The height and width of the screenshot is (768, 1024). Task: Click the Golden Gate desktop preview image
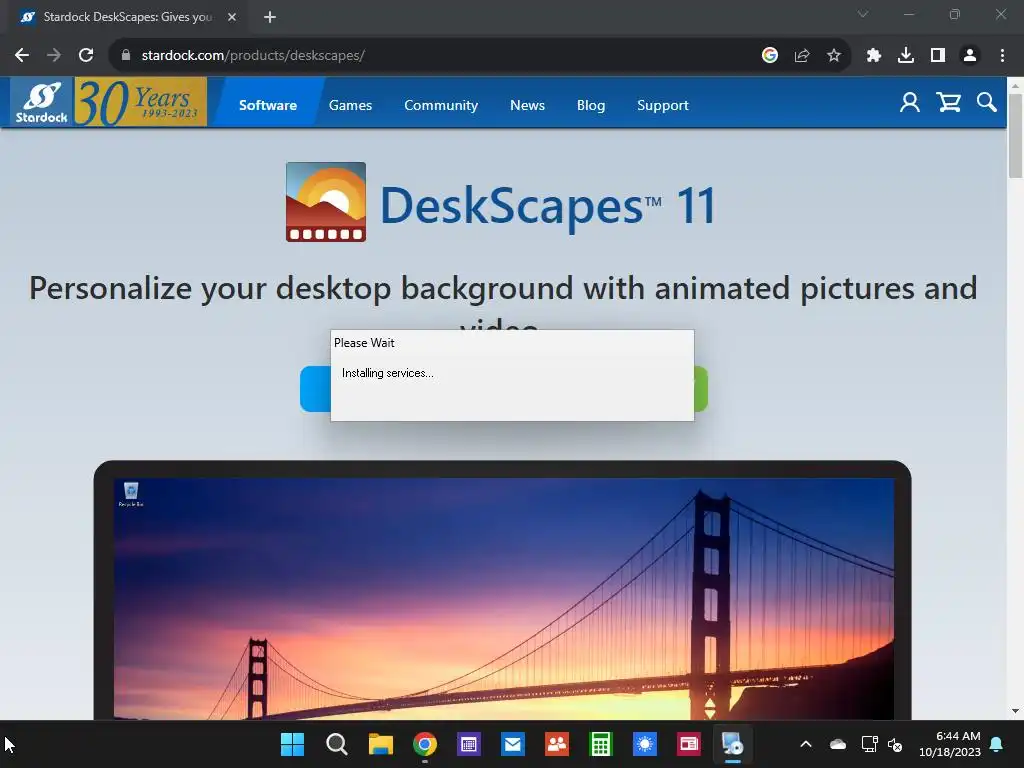pyautogui.click(x=504, y=598)
